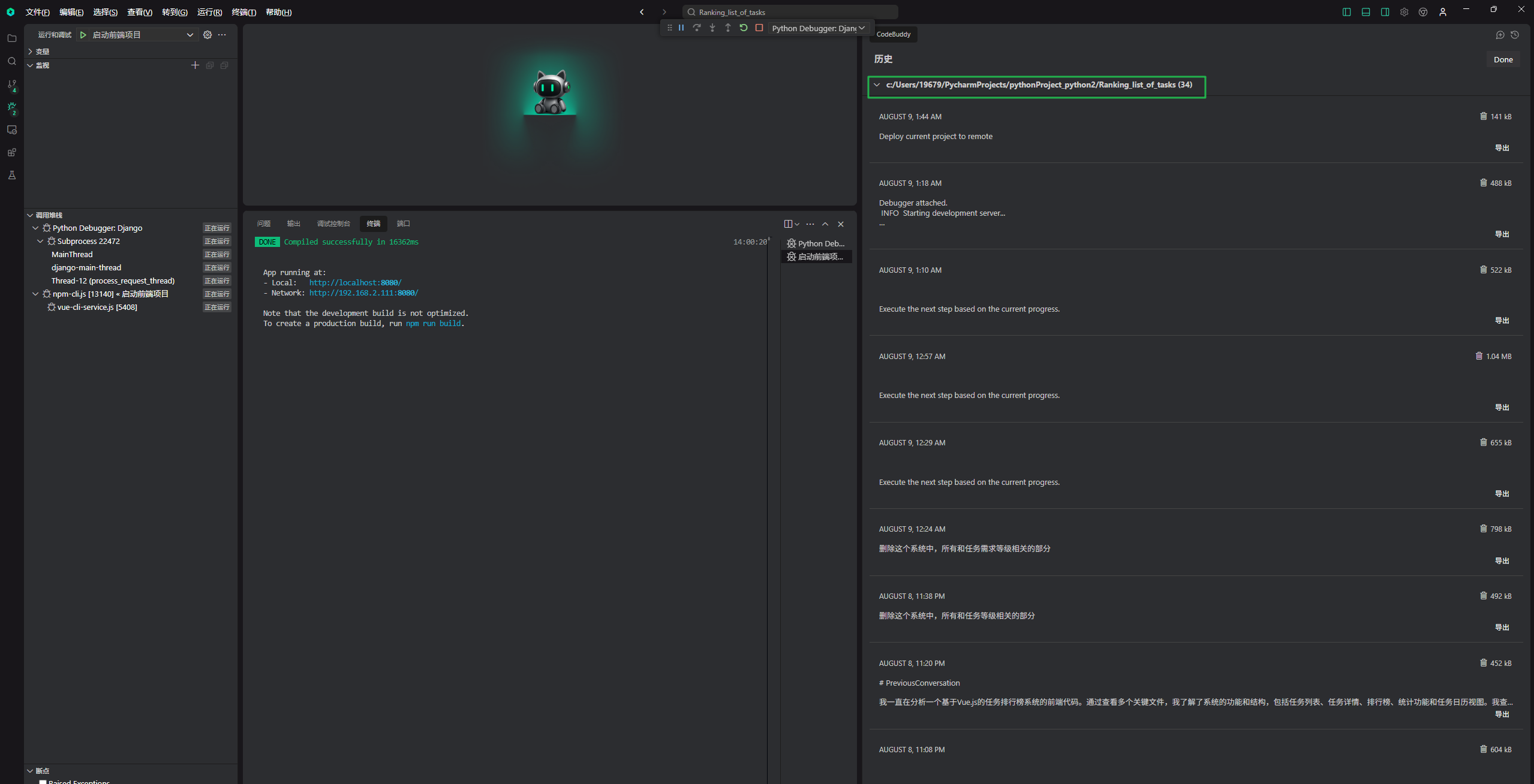This screenshot has height=784, width=1534.
Task: Open the http://localhost:8080/ link
Action: (355, 283)
